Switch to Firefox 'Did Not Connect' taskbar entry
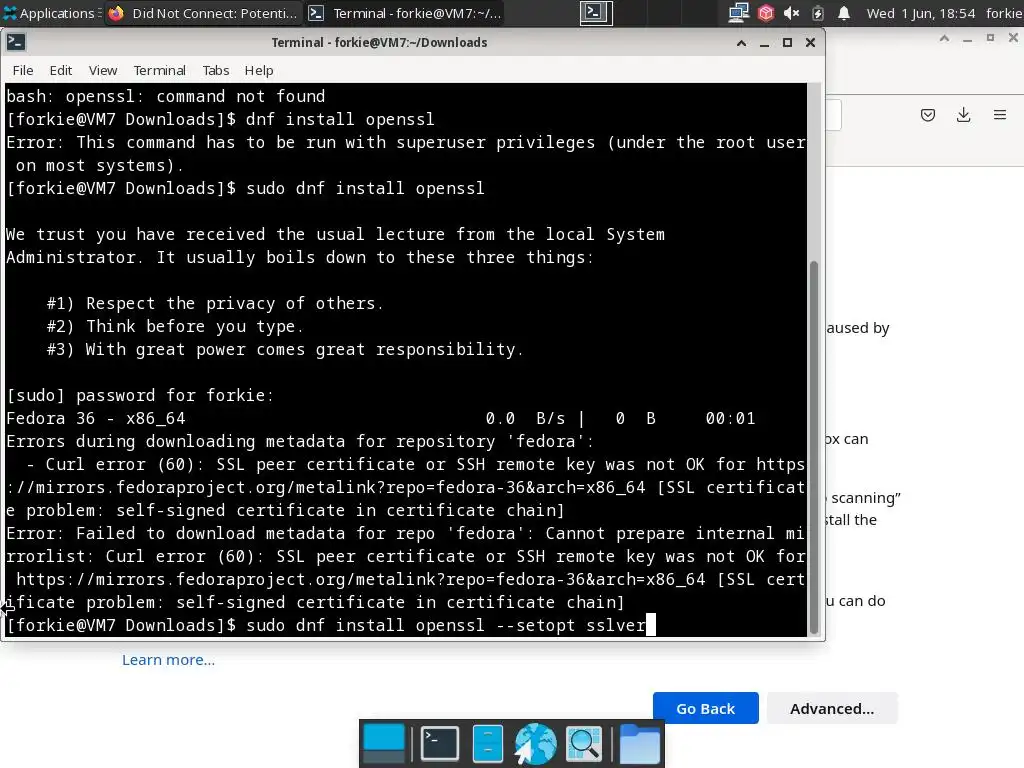 pyautogui.click(x=202, y=13)
